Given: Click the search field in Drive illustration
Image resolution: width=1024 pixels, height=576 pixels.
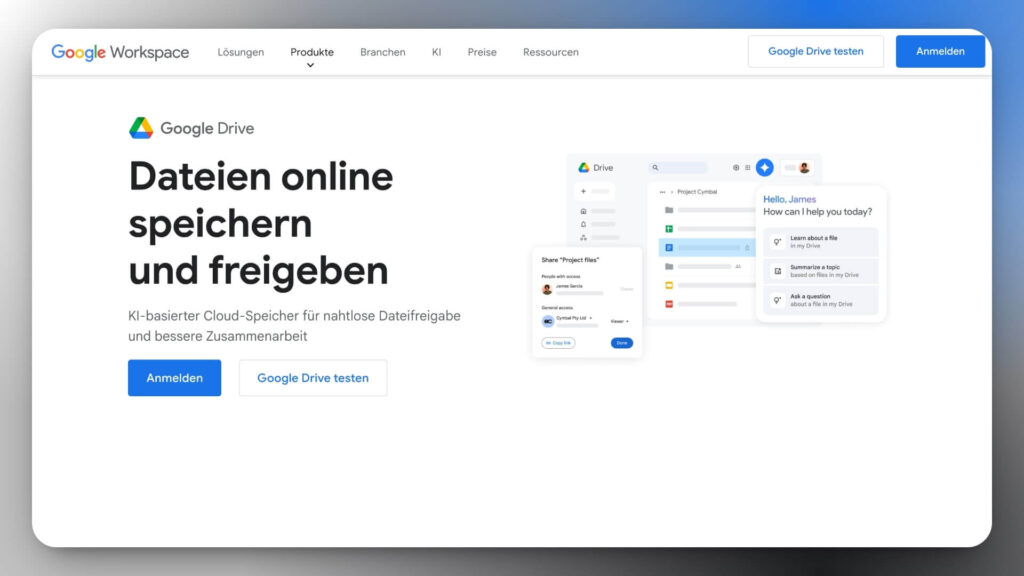Looking at the screenshot, I should [678, 168].
